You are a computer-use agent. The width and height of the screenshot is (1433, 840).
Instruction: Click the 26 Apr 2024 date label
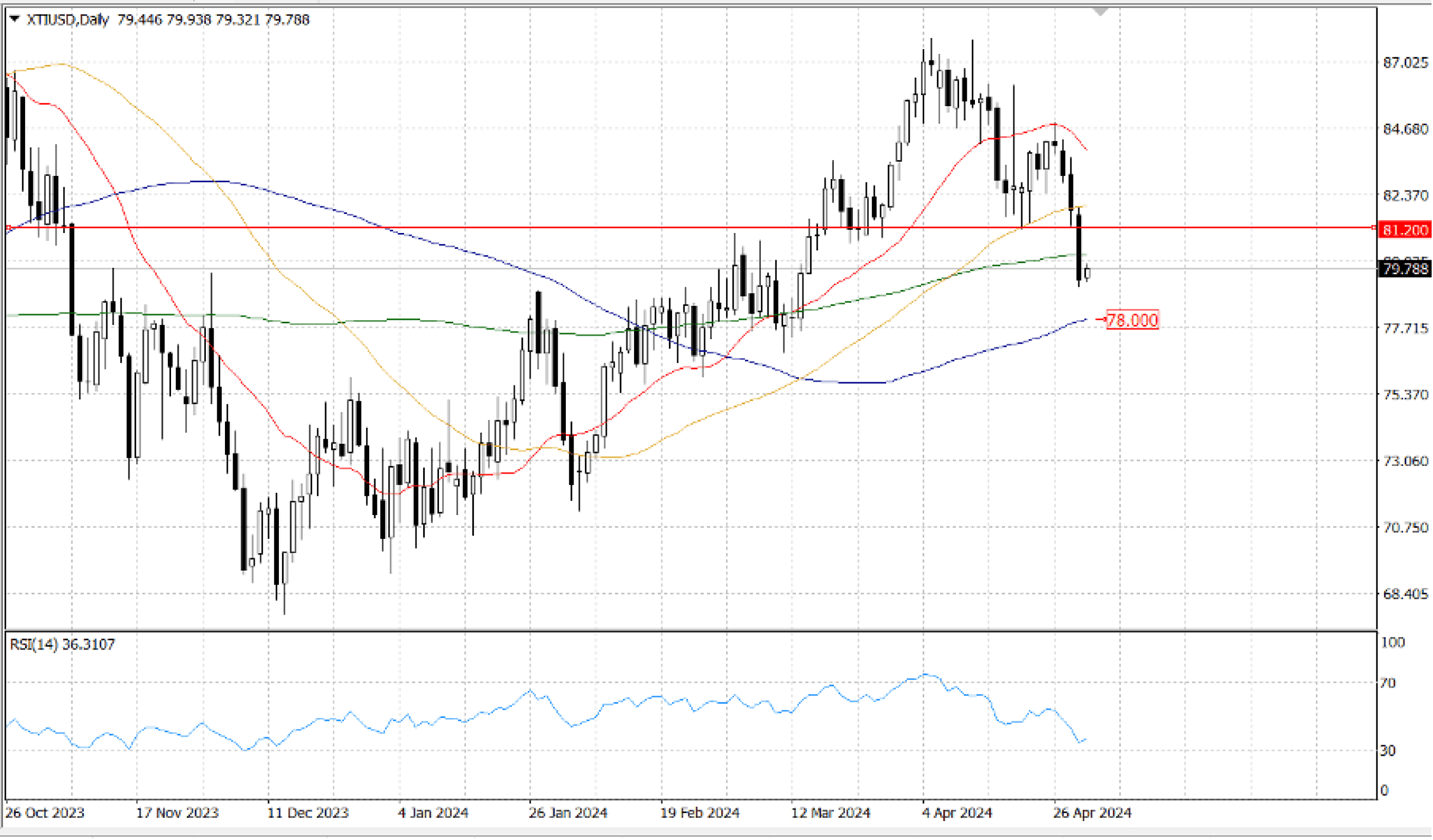click(1092, 813)
